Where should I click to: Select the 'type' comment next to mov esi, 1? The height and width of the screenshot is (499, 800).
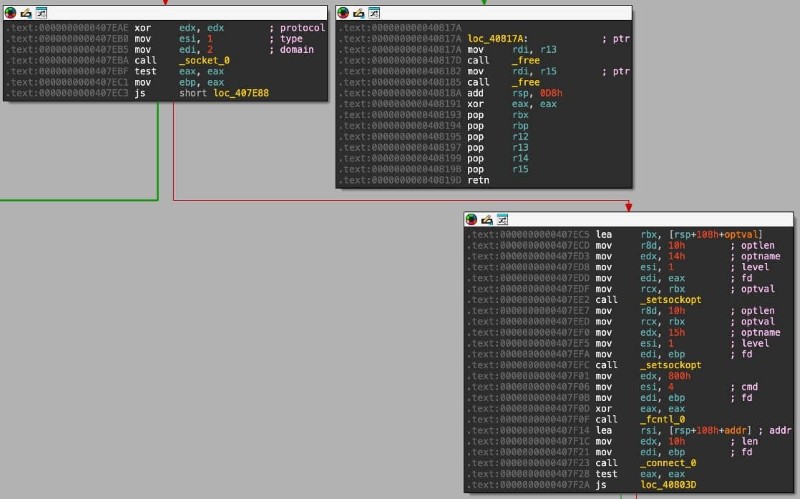tap(291, 39)
